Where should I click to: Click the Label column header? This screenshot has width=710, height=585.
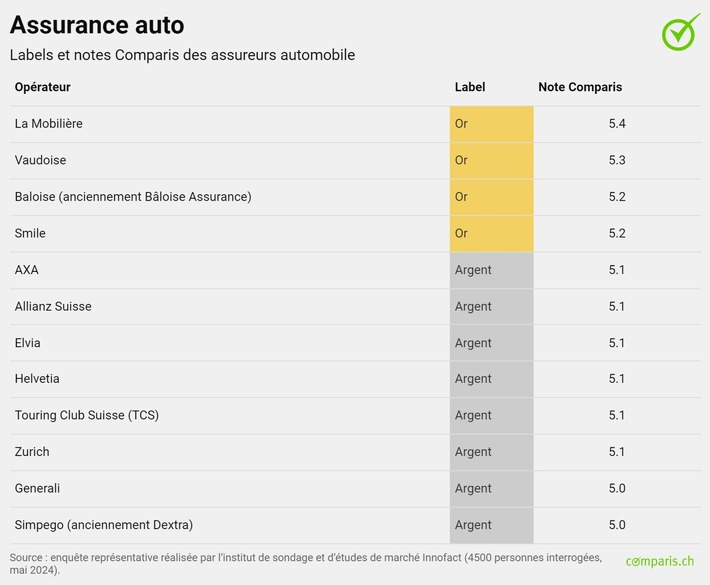[x=469, y=87]
